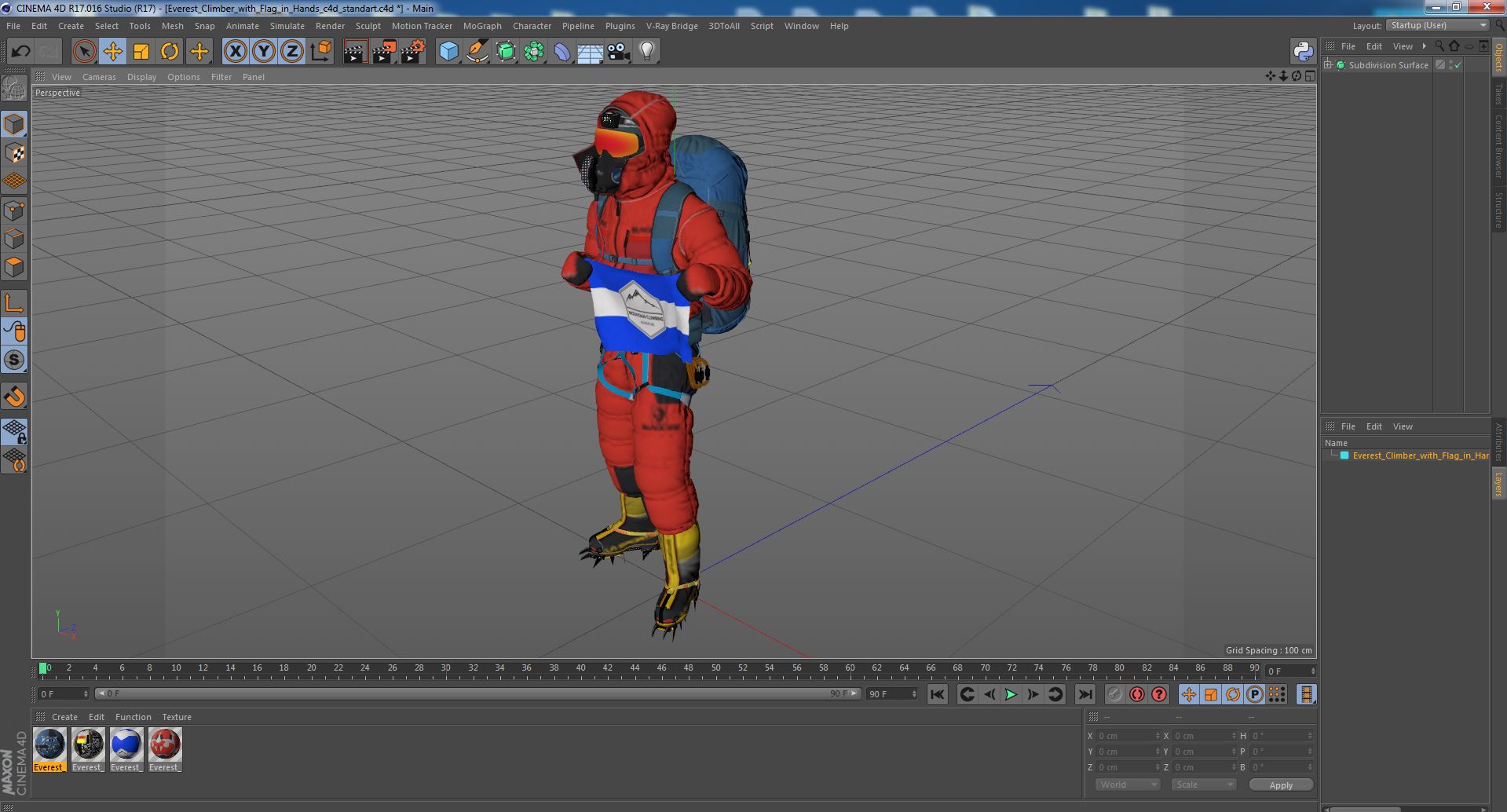Image resolution: width=1507 pixels, height=812 pixels.
Task: Select the first Everest material thumbnail
Action: pos(49,750)
